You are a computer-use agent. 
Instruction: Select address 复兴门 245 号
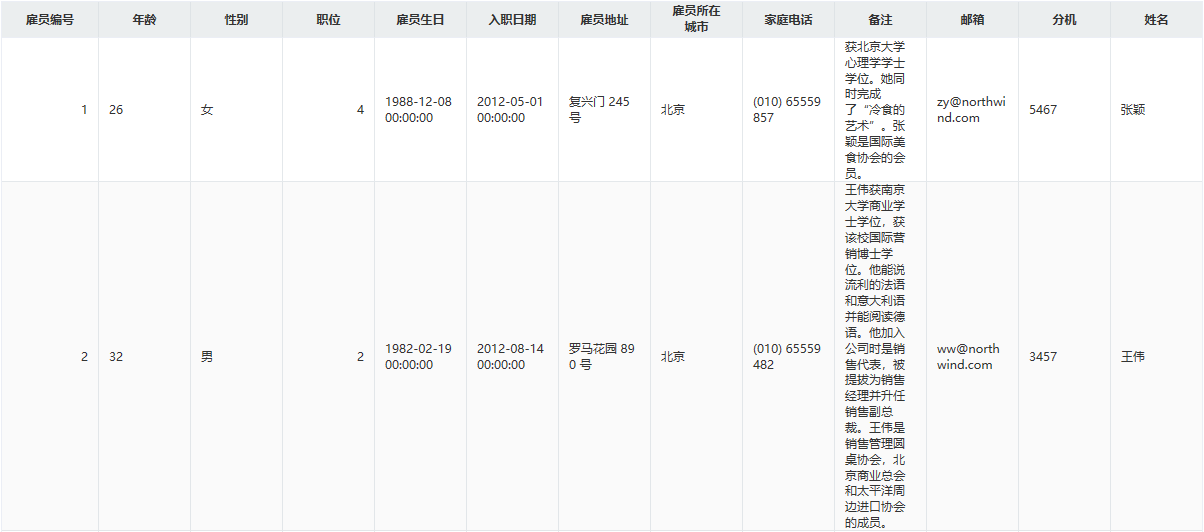(x=604, y=110)
